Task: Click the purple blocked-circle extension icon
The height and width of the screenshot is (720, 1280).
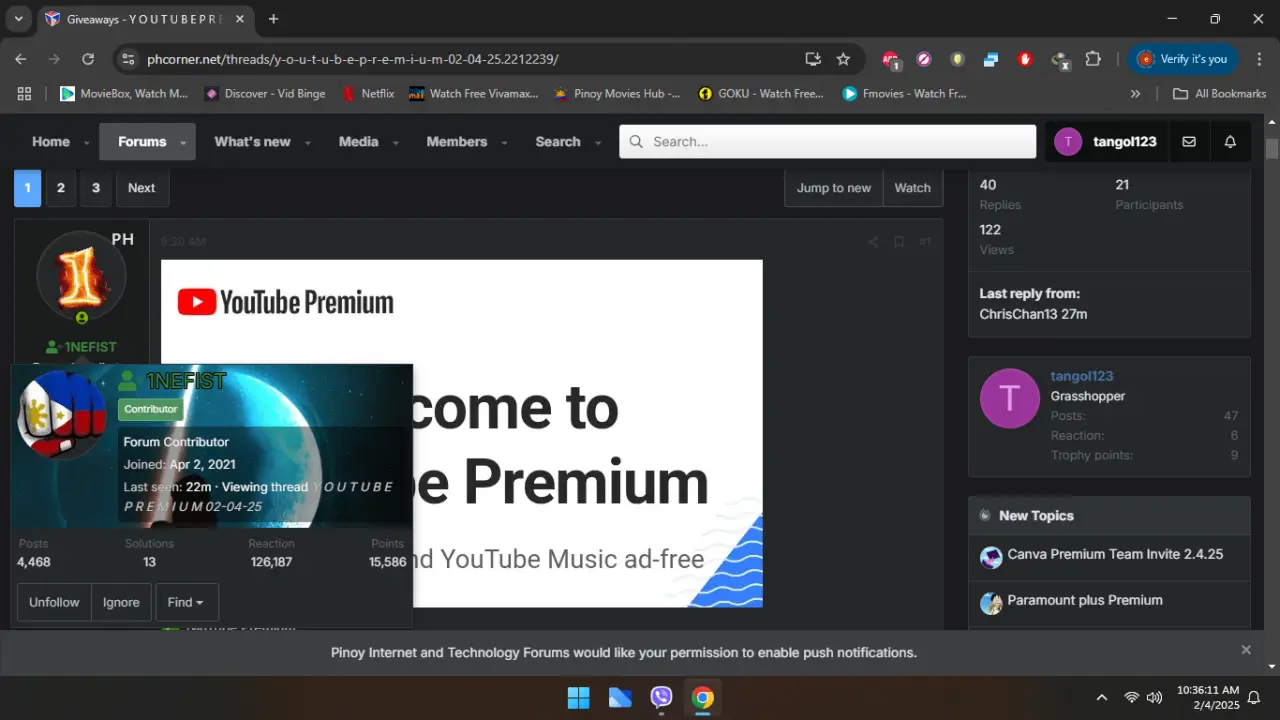Action: [x=924, y=59]
